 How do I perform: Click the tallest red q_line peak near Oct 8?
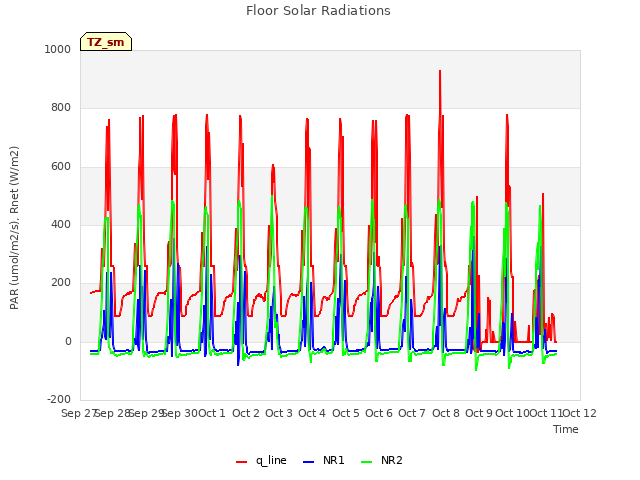click(x=440, y=72)
